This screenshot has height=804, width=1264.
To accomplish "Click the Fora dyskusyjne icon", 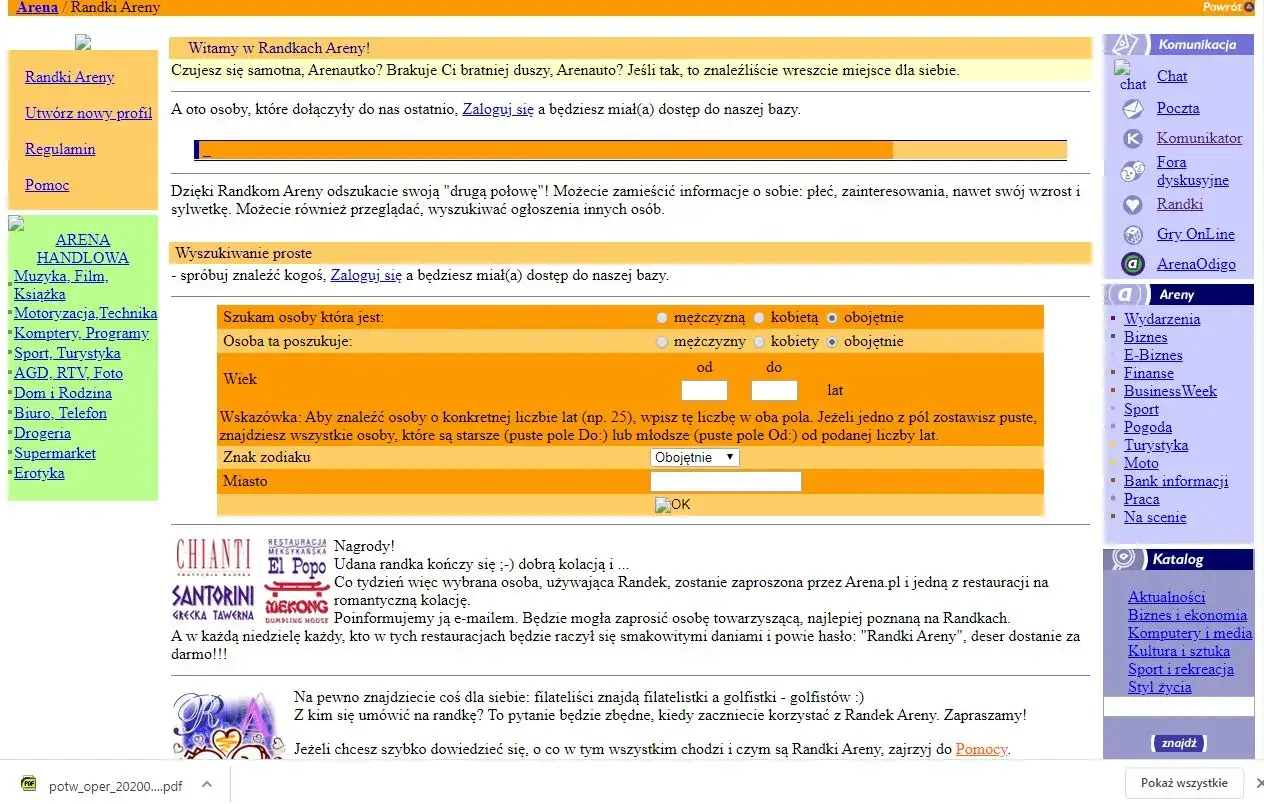I will (x=1133, y=172).
